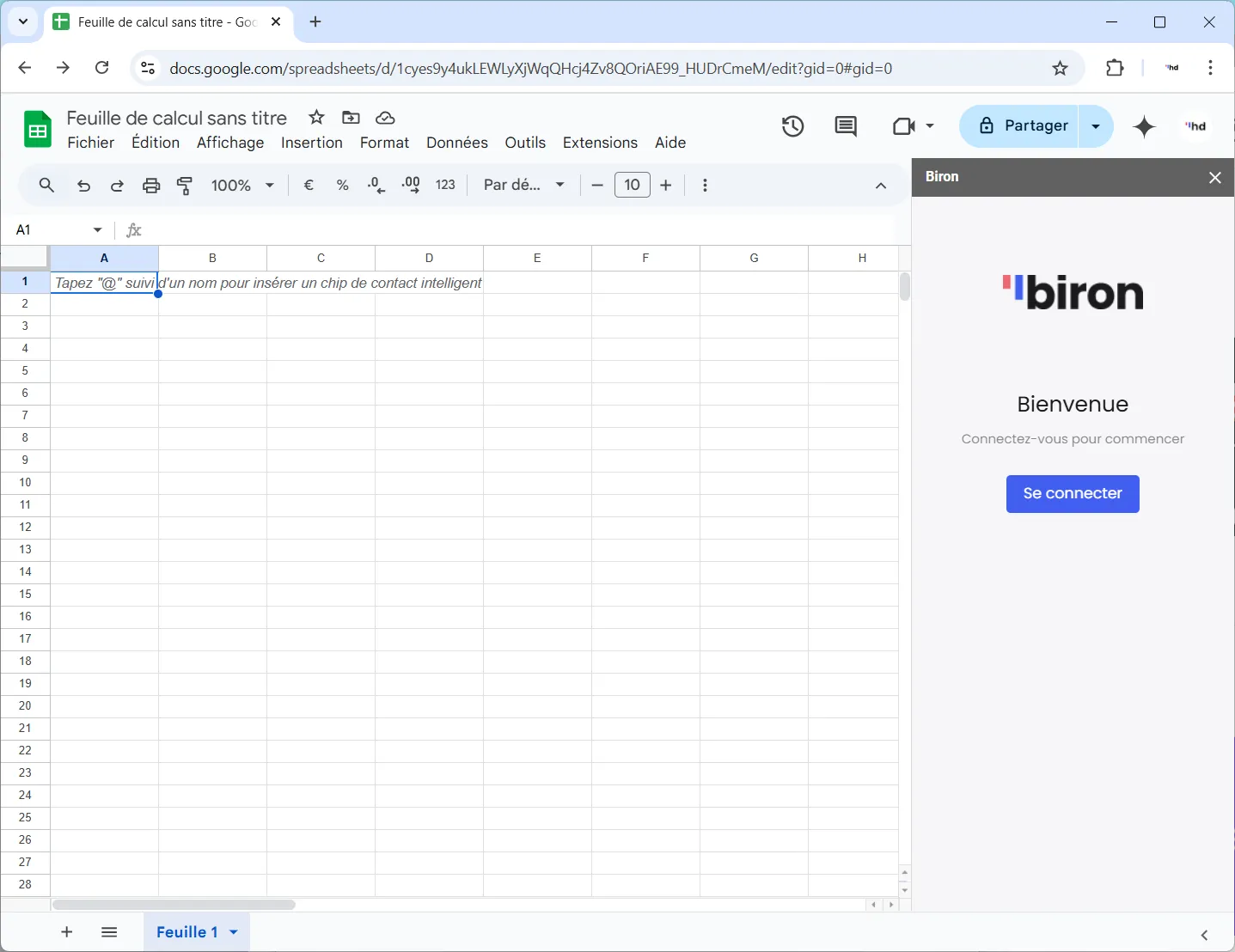Viewport: 1235px width, 952px height.
Task: Open Aide menu
Action: coord(670,143)
